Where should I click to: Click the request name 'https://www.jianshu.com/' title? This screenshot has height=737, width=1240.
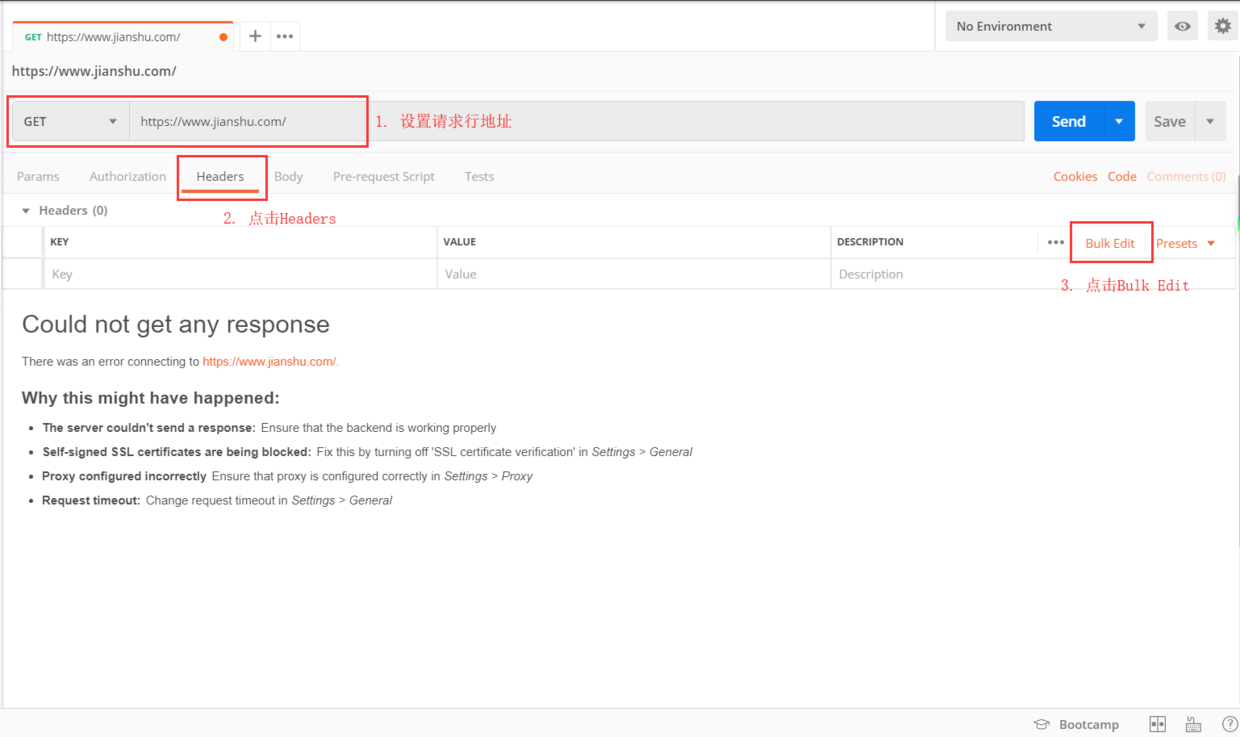[x=94, y=71]
